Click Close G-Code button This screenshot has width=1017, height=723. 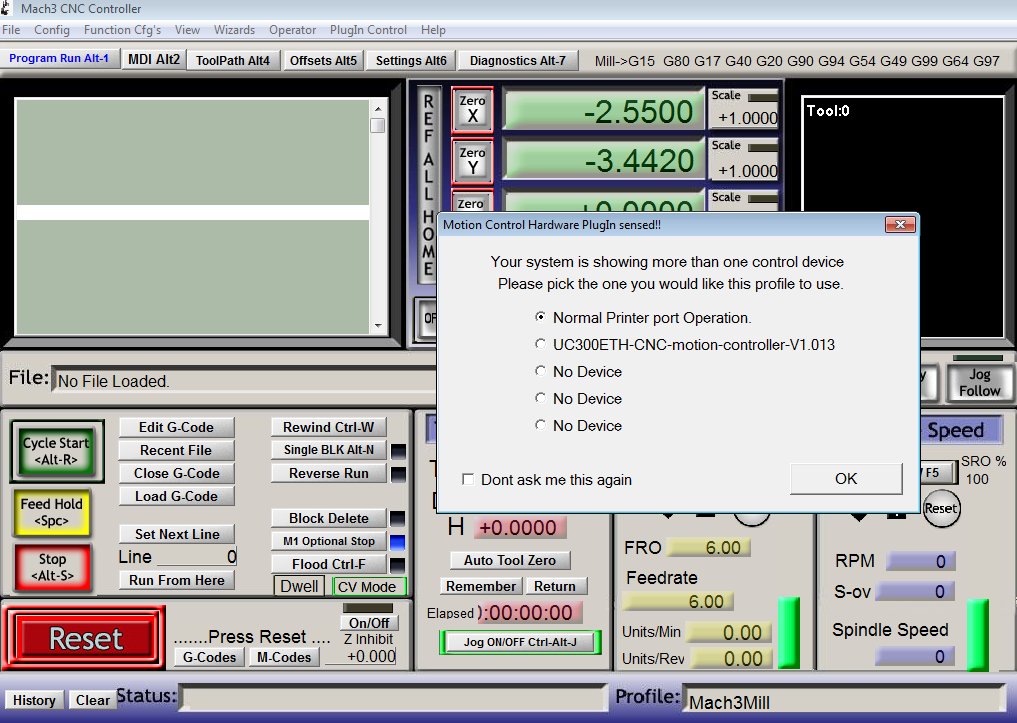pos(176,473)
